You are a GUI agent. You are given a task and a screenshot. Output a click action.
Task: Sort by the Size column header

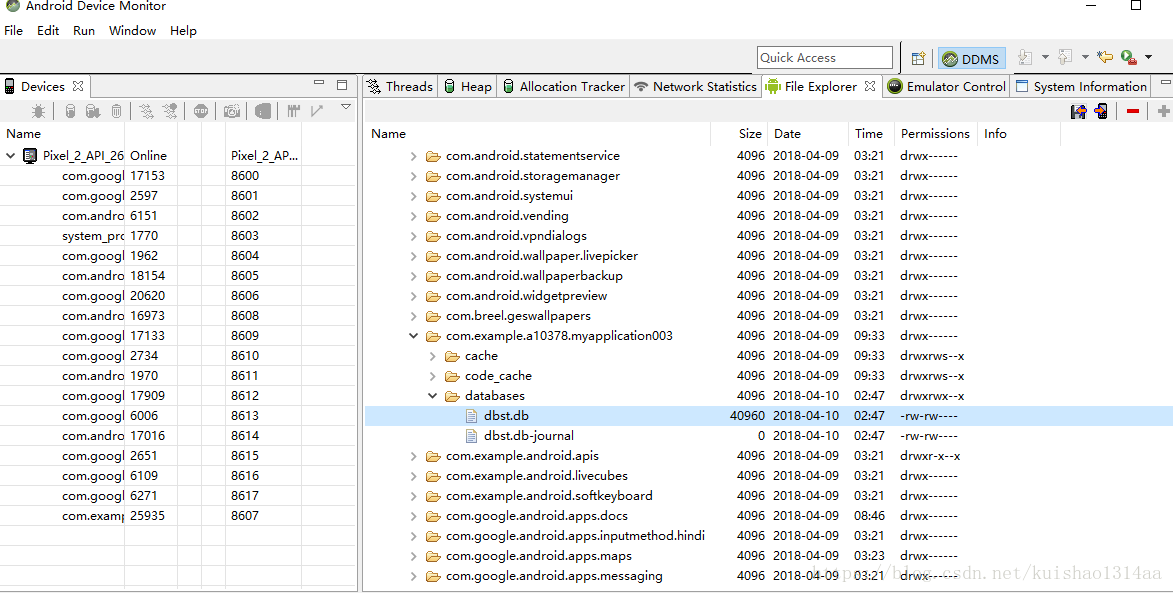[750, 134]
